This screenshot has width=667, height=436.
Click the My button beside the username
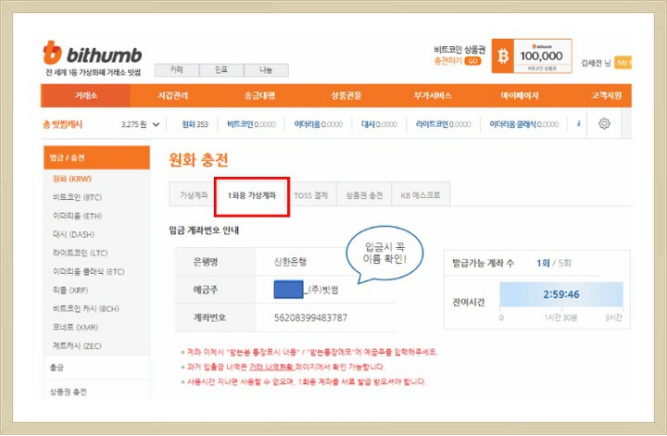point(623,63)
